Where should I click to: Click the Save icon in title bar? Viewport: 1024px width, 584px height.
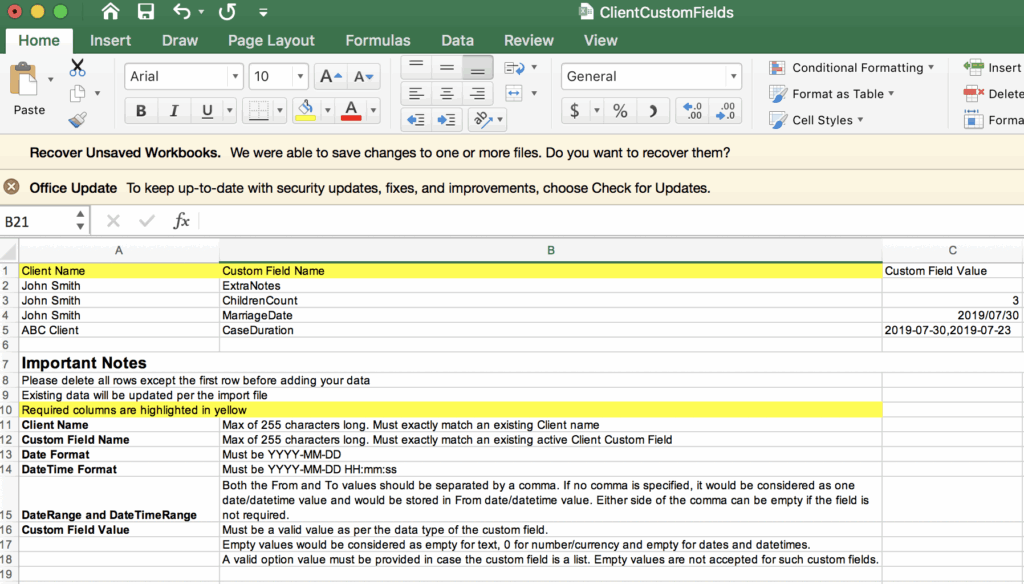coord(146,13)
